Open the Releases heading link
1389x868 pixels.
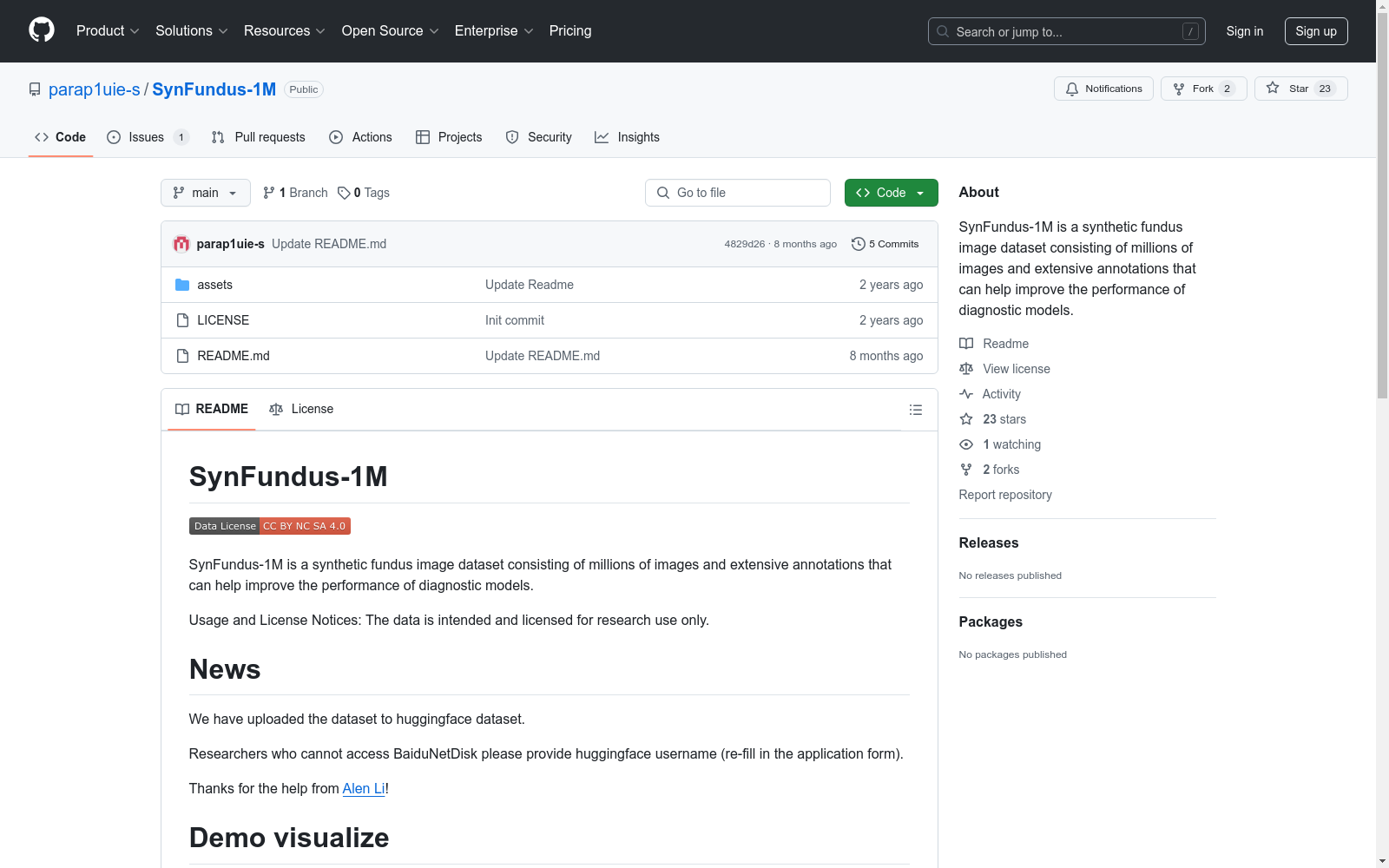pos(989,542)
